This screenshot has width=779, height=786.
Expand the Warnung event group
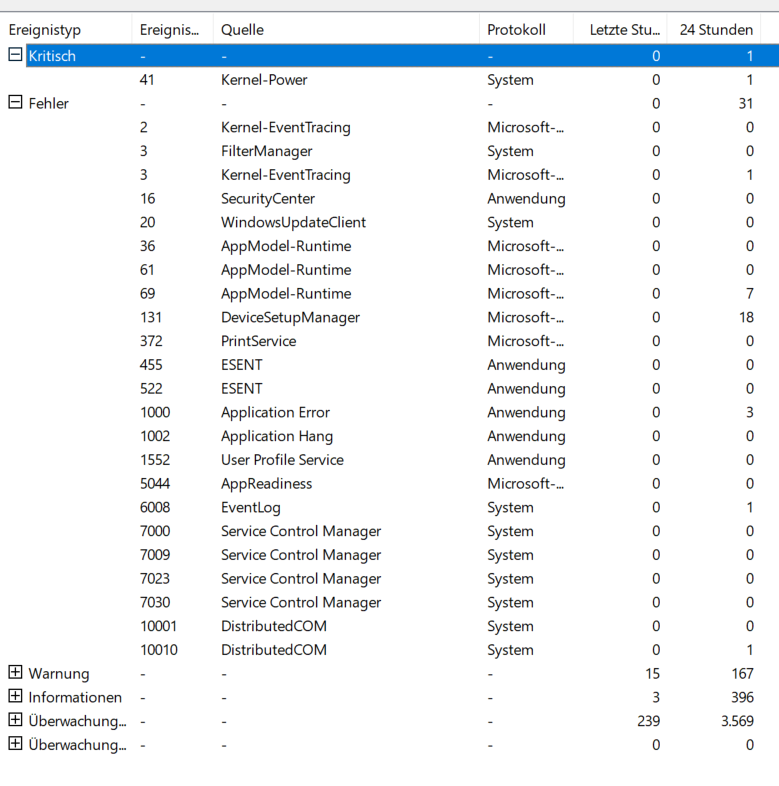[x=16, y=672]
